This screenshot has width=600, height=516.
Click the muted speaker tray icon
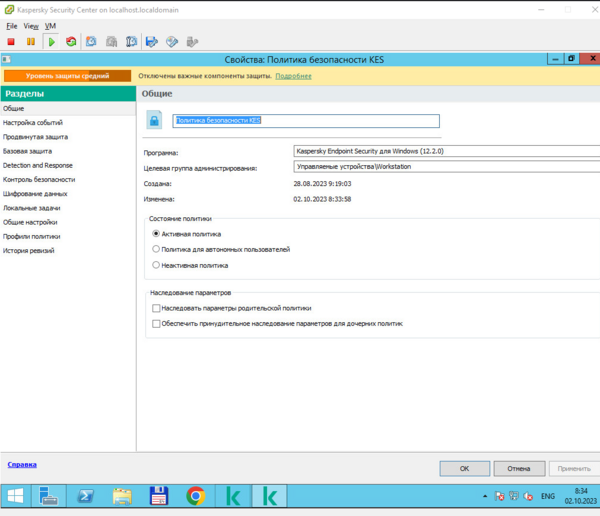528,496
